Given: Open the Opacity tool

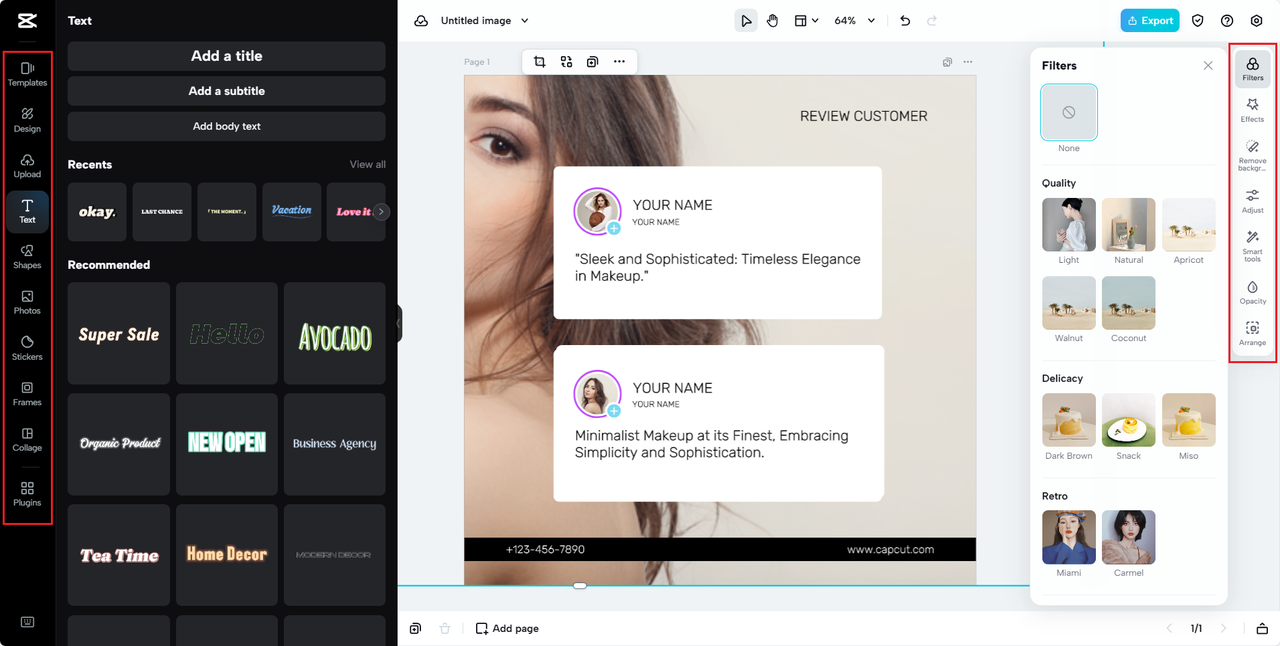Looking at the screenshot, I should coord(1252,292).
